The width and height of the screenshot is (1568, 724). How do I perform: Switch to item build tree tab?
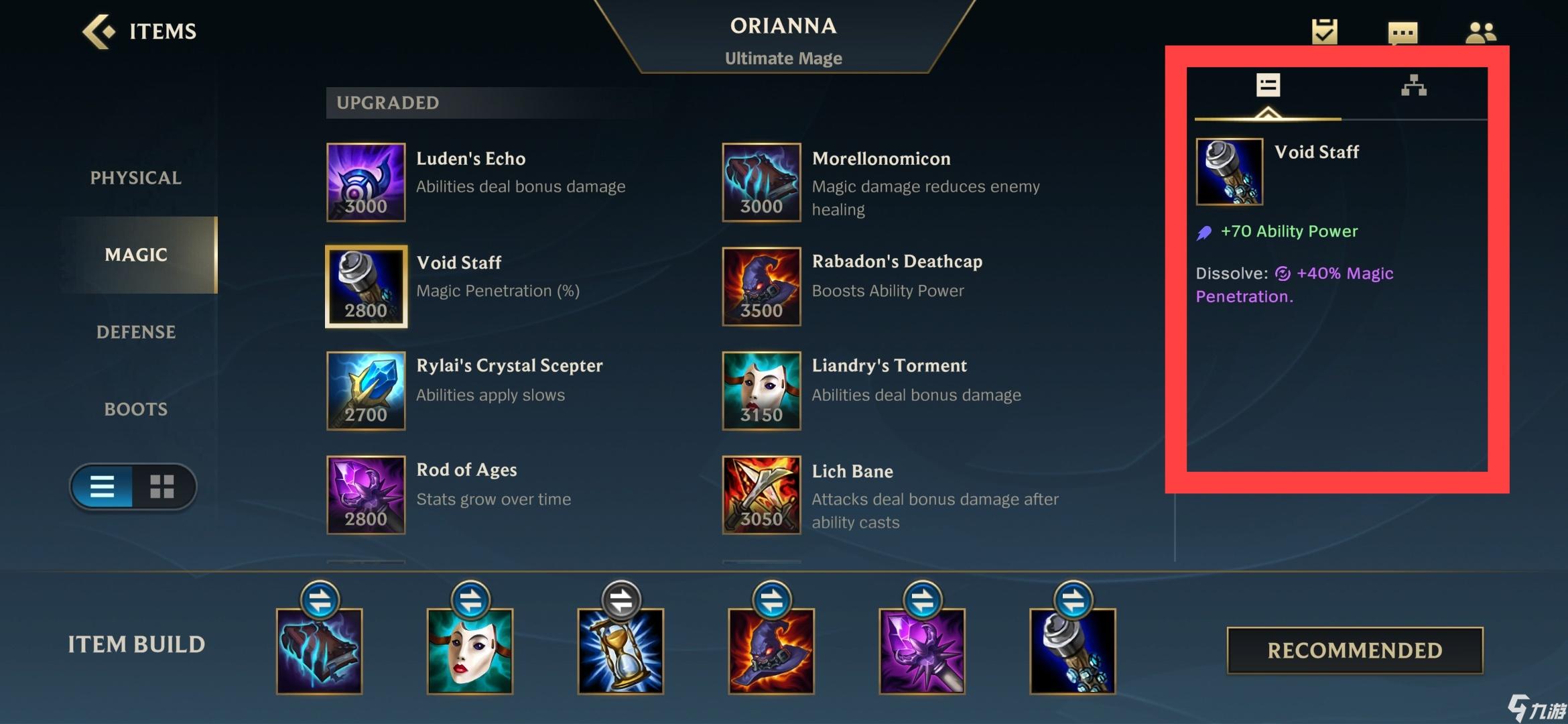[x=1414, y=85]
